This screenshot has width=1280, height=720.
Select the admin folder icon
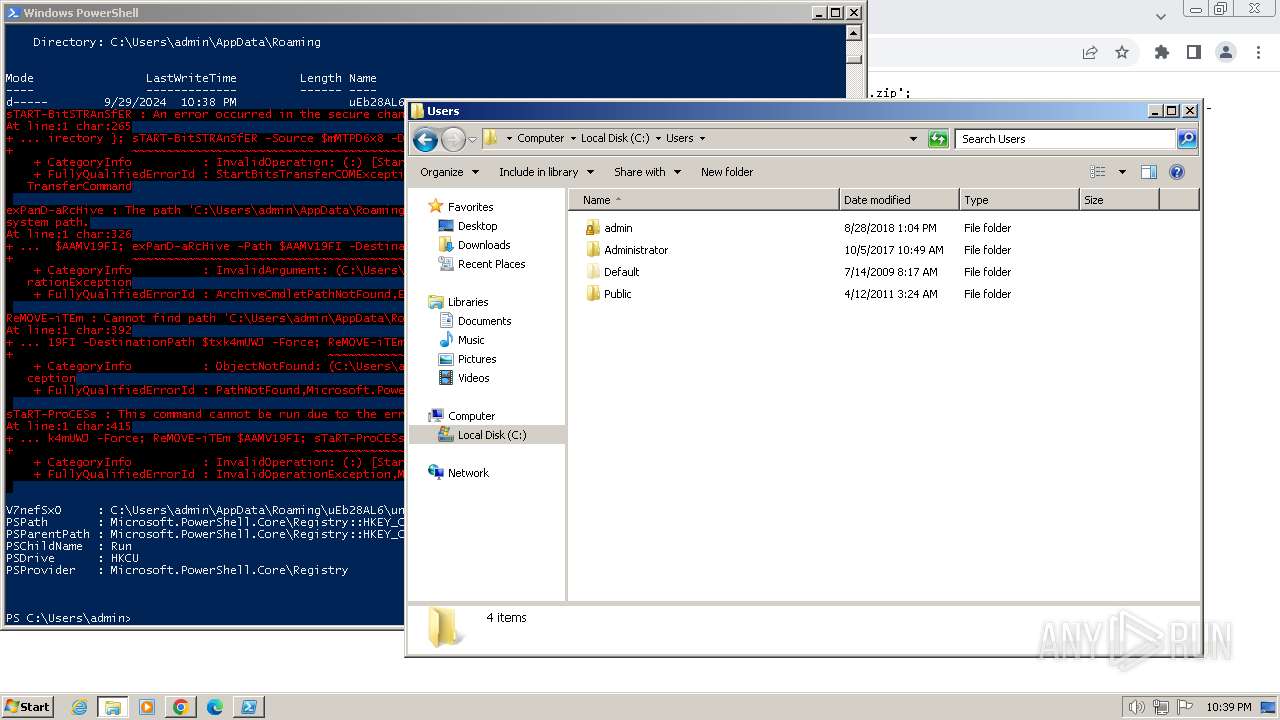pos(593,228)
